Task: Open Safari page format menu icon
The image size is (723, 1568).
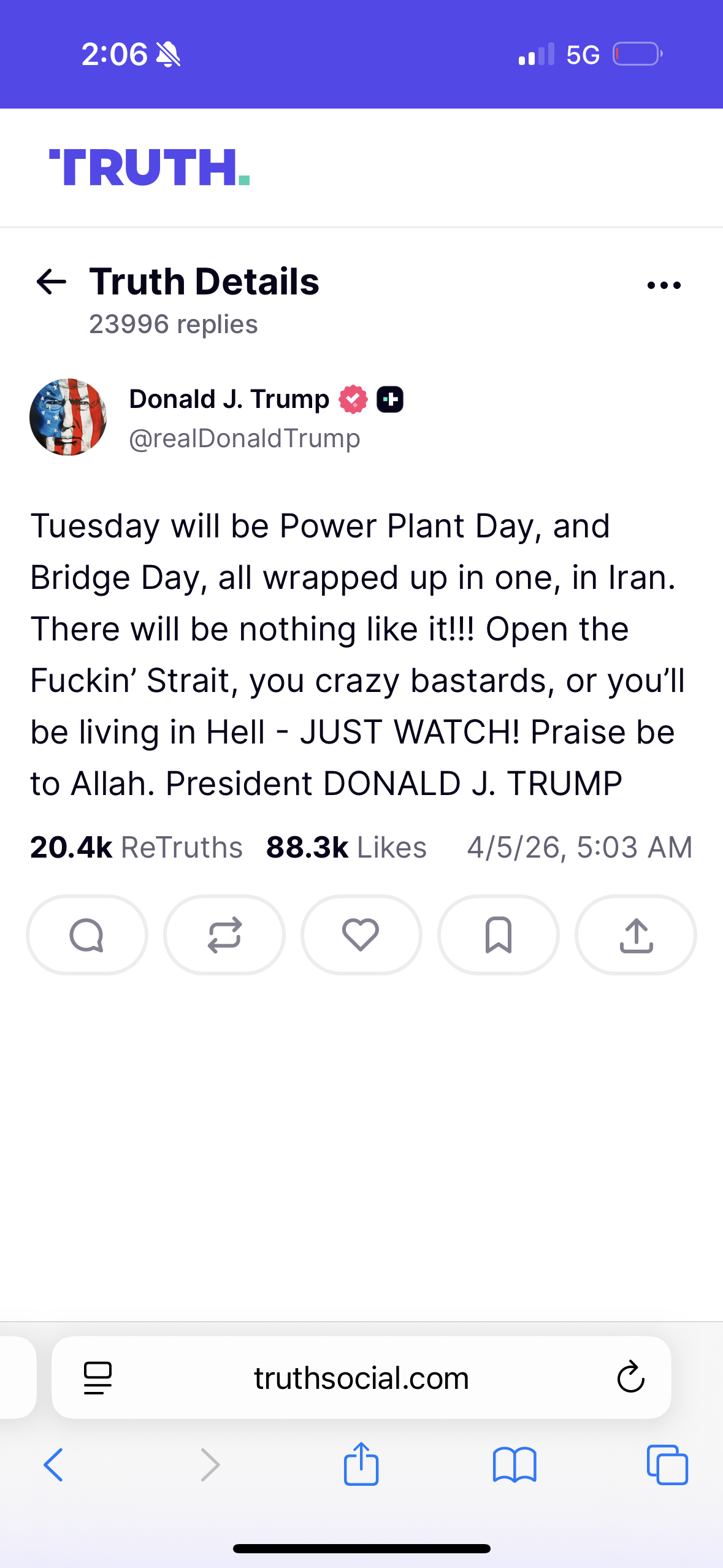Action: [x=98, y=1378]
